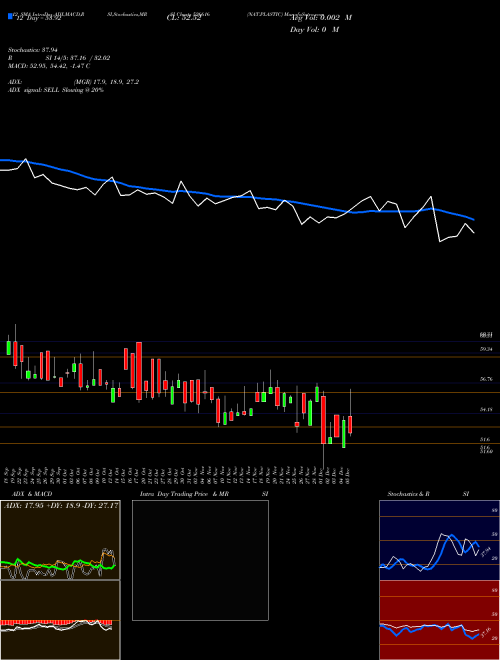500x660 pixels.
Task: Open the MACD histogram mini chart
Action: (60, 620)
